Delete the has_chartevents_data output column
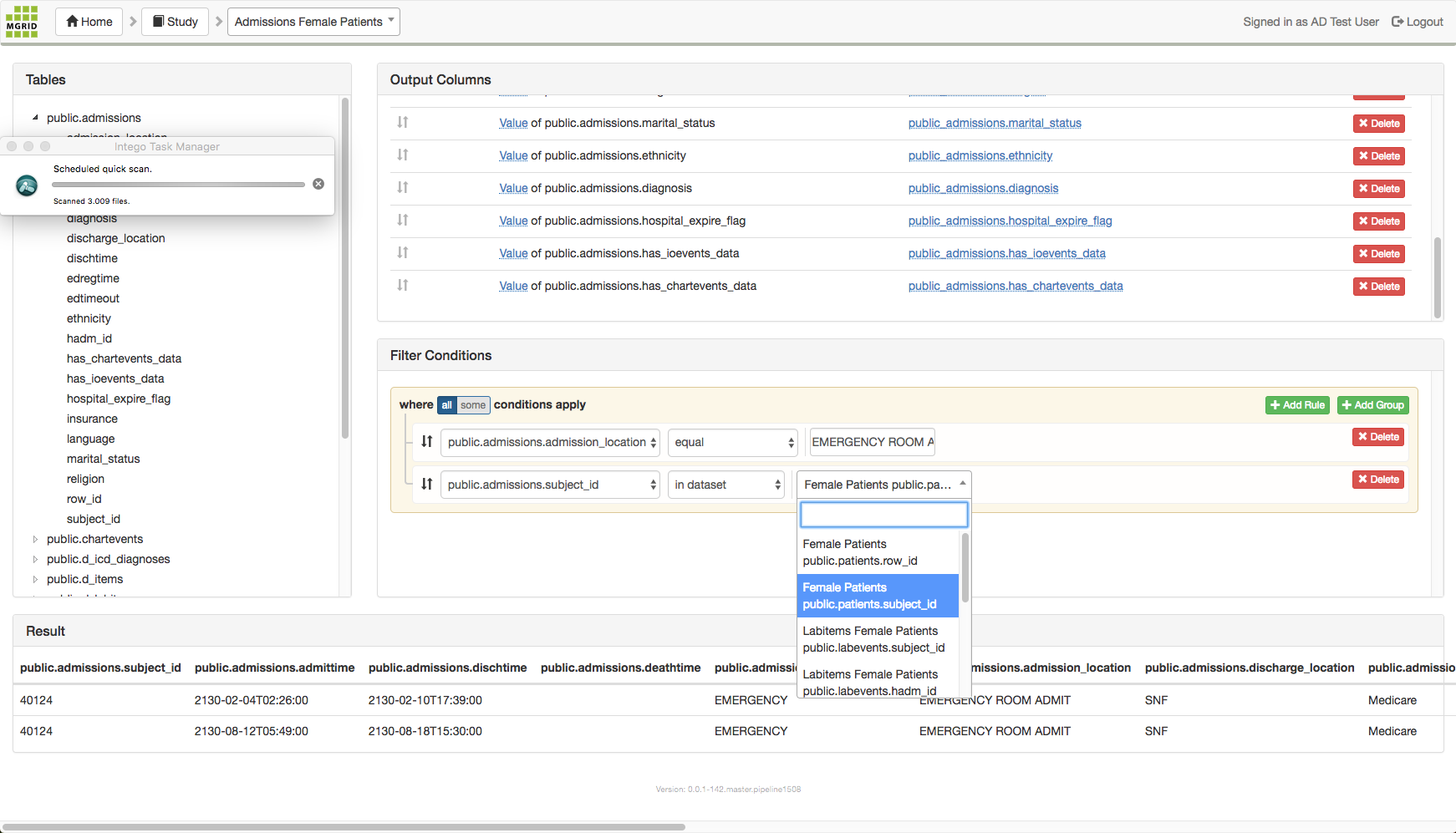This screenshot has width=1456, height=833. click(x=1379, y=287)
